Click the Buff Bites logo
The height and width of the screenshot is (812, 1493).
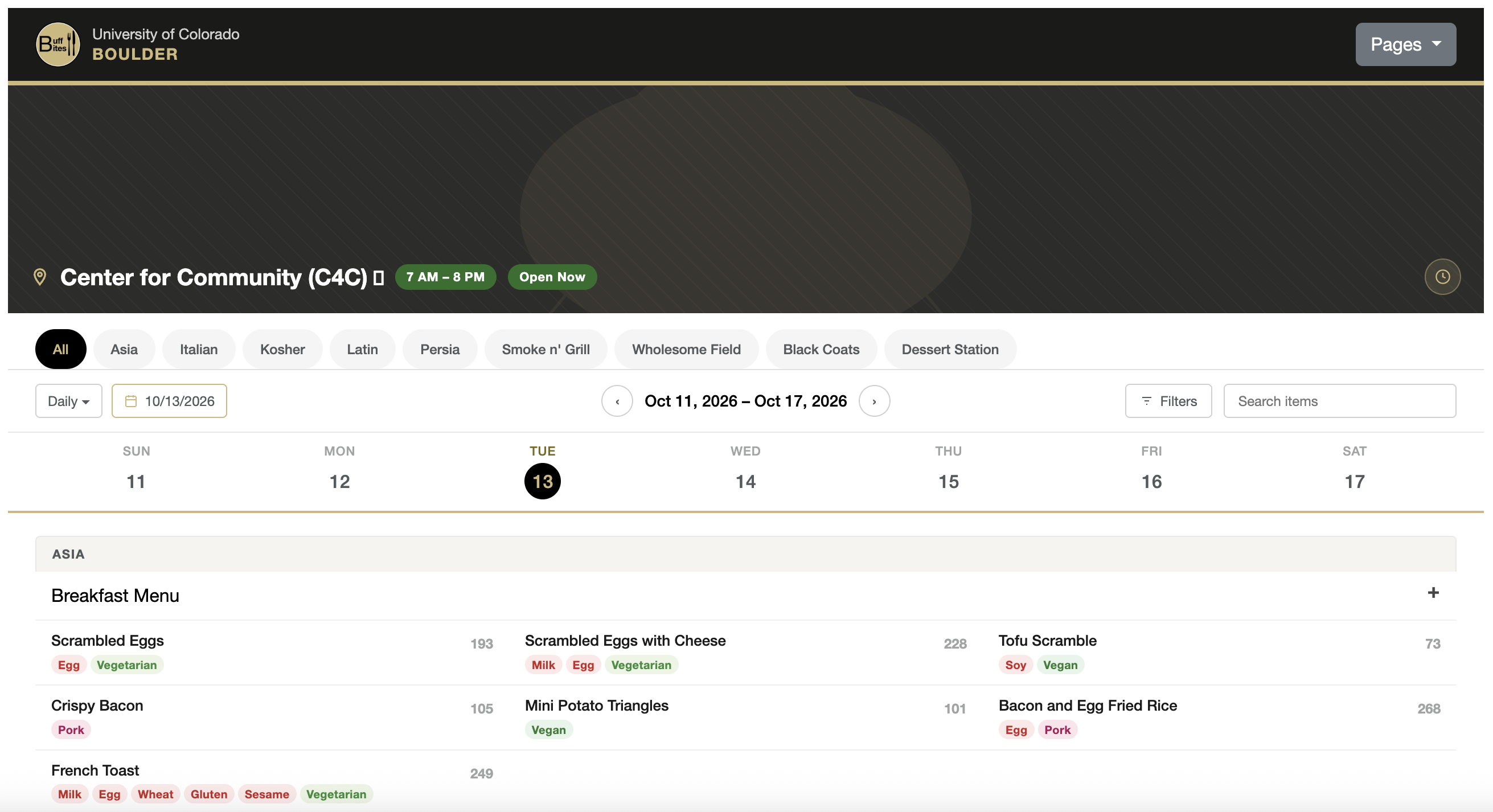[58, 44]
